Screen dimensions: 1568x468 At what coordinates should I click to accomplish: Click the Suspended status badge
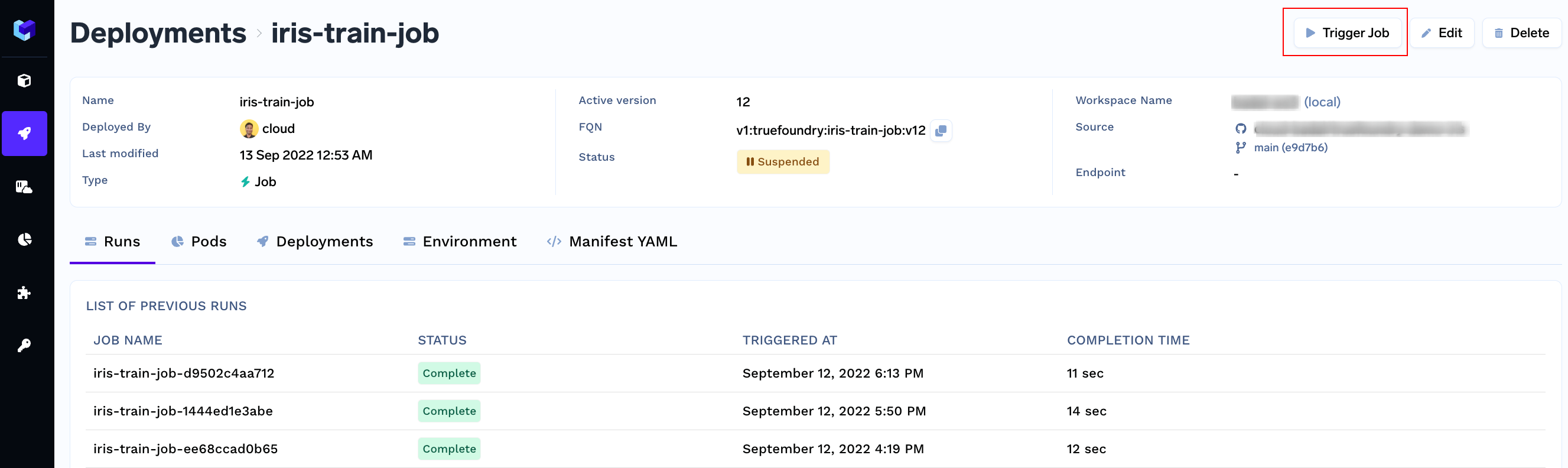[783, 162]
